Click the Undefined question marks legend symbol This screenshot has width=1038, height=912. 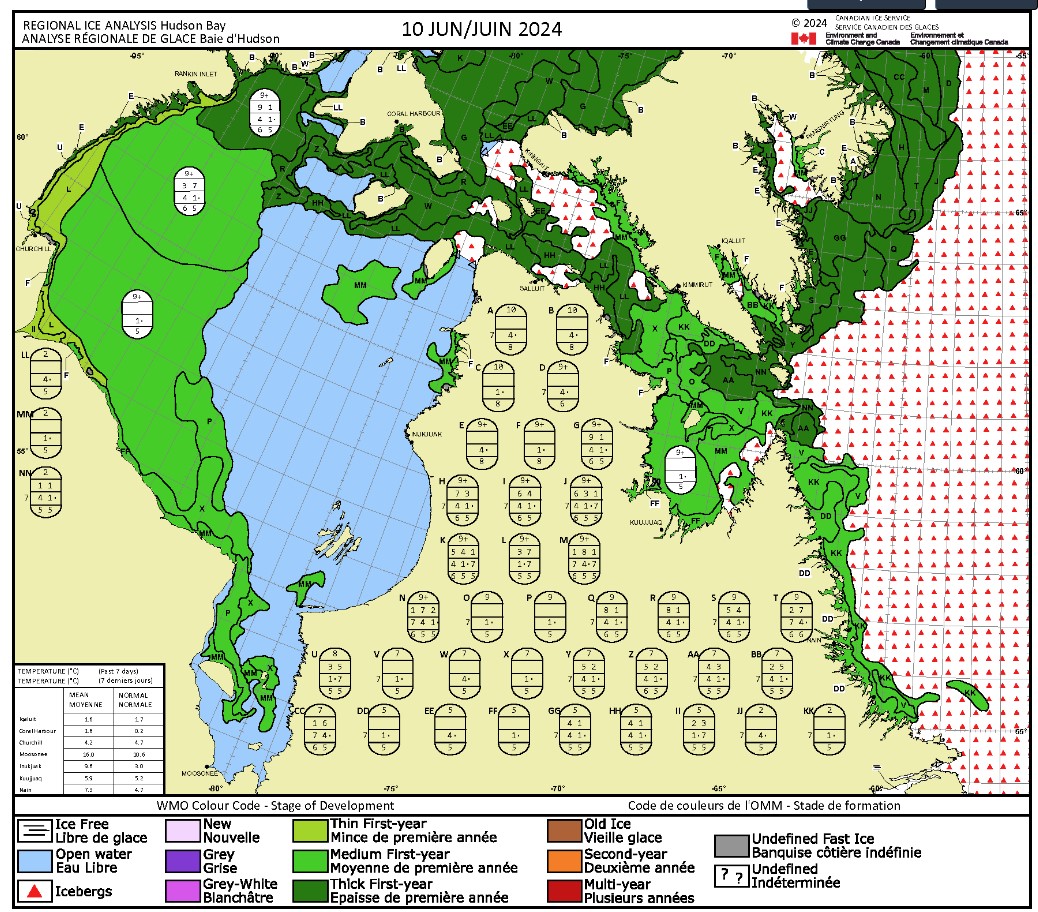[x=732, y=876]
